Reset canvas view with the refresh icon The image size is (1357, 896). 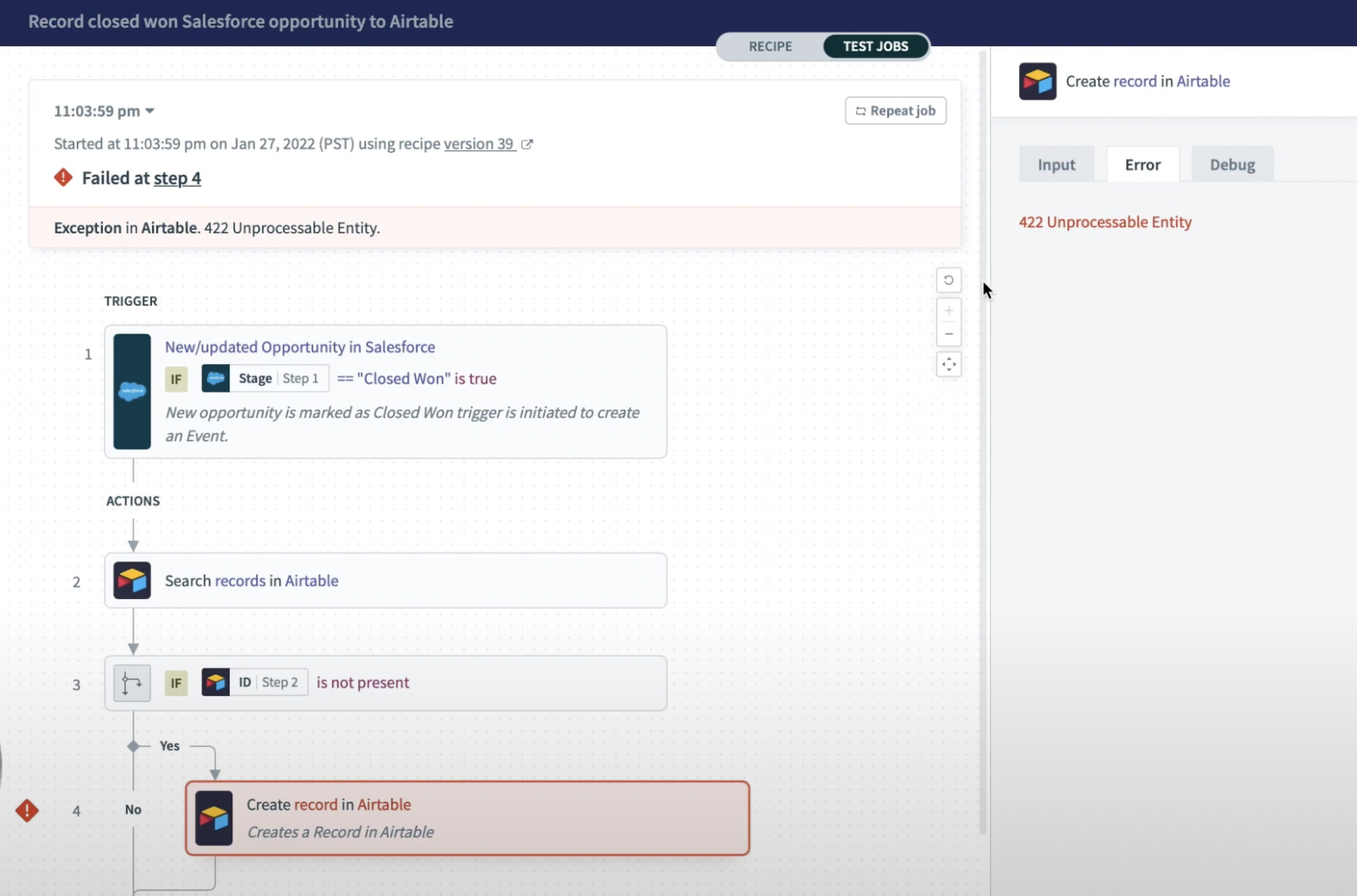[948, 280]
